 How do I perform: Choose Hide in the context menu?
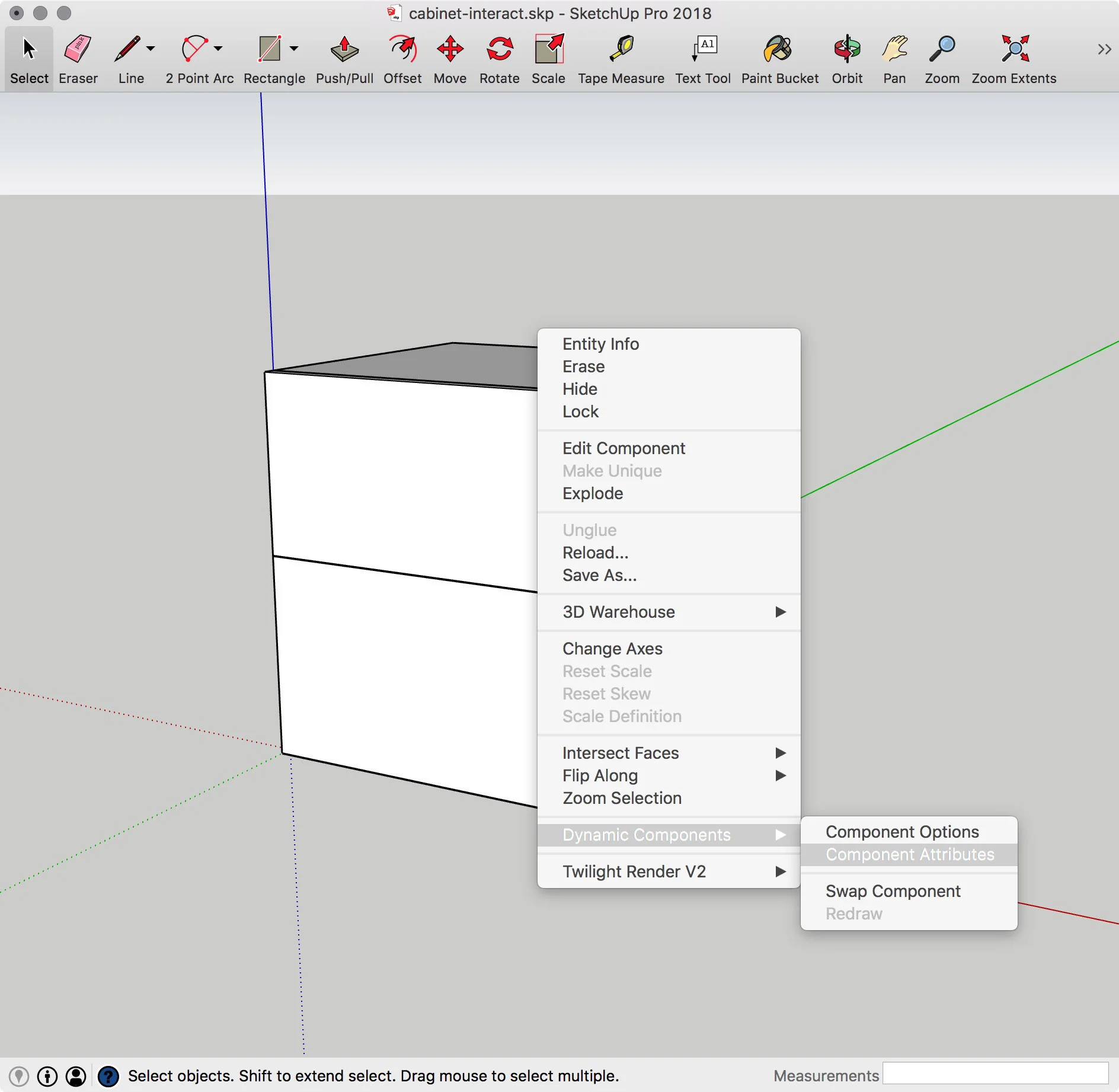click(669, 389)
